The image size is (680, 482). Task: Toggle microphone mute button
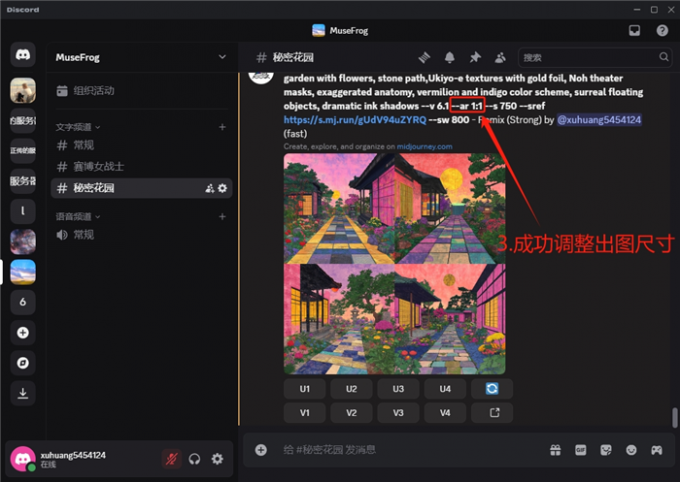[x=172, y=459]
